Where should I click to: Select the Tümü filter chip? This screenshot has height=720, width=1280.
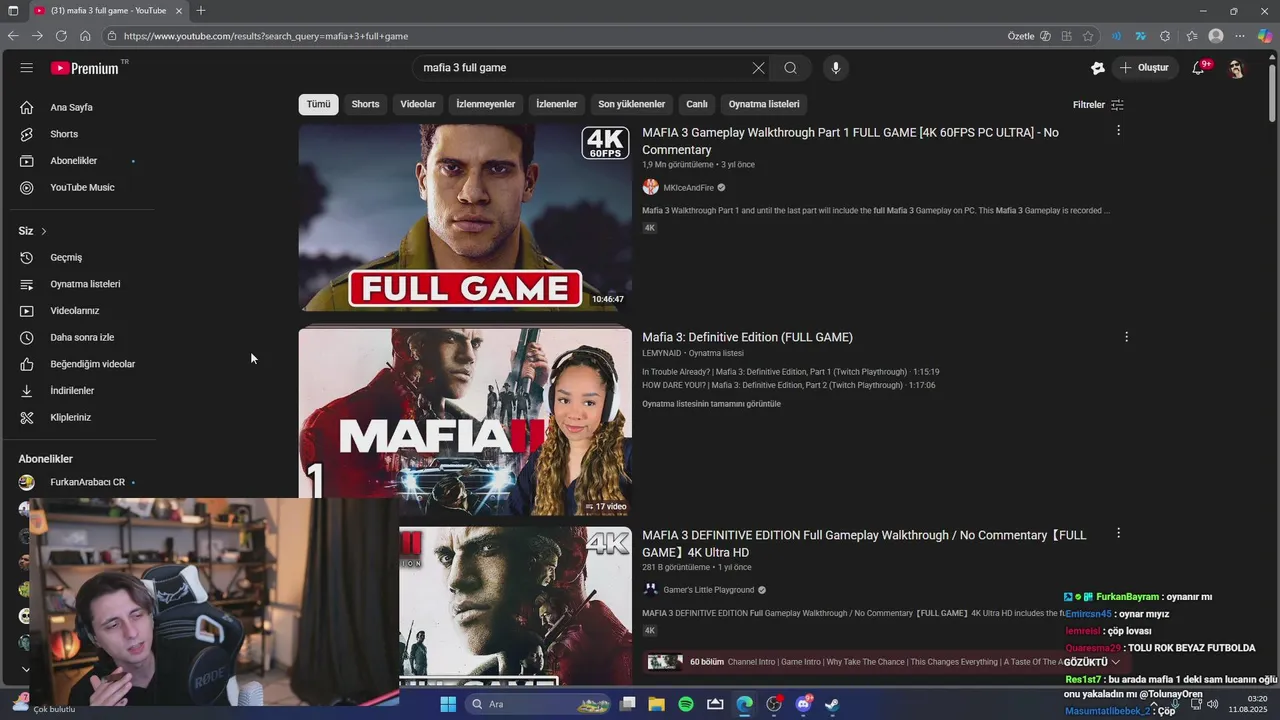pyautogui.click(x=318, y=104)
